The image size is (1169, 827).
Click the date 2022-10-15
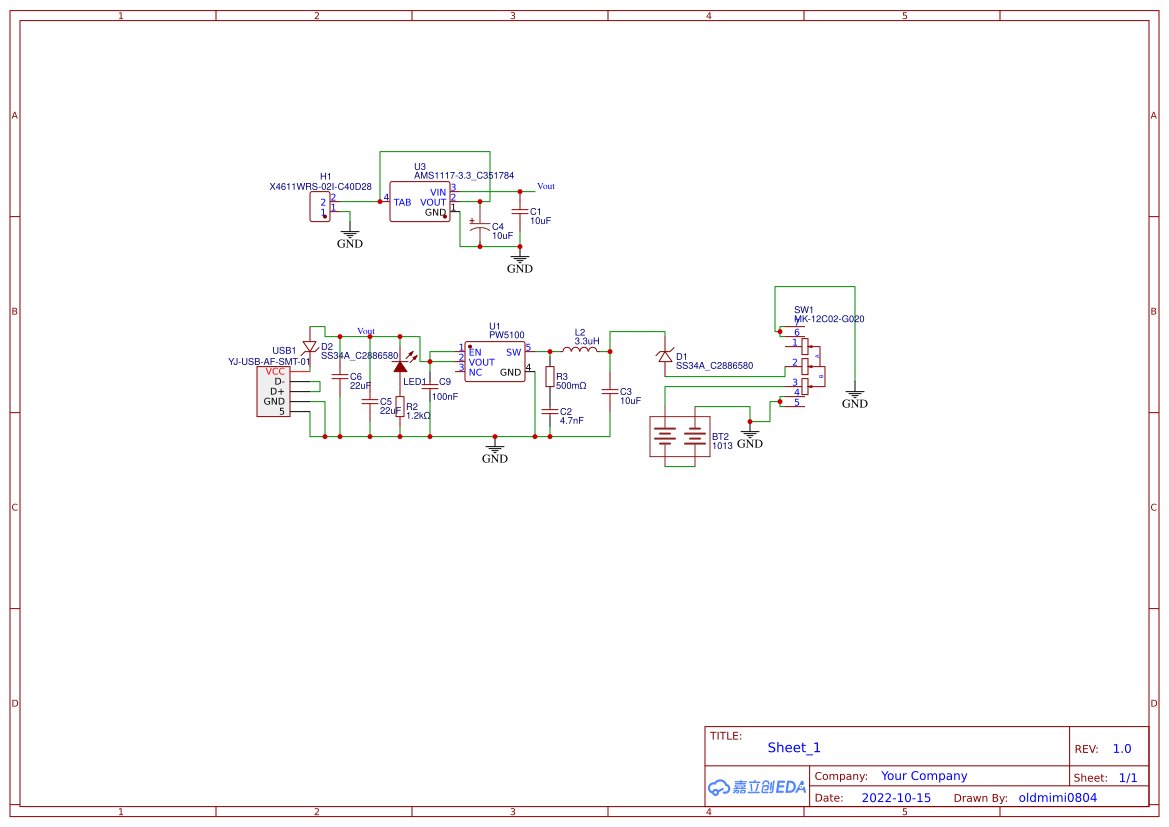click(896, 798)
